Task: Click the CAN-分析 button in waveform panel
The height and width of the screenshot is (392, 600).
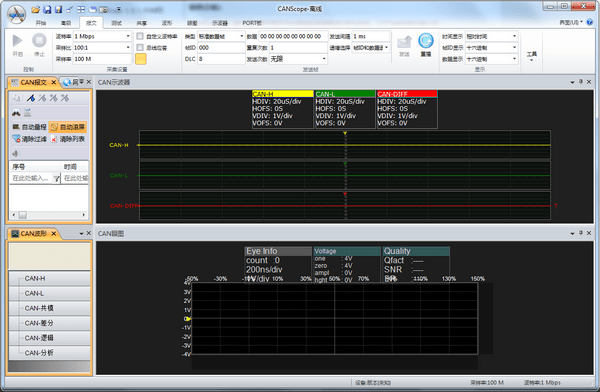Action: point(50,353)
